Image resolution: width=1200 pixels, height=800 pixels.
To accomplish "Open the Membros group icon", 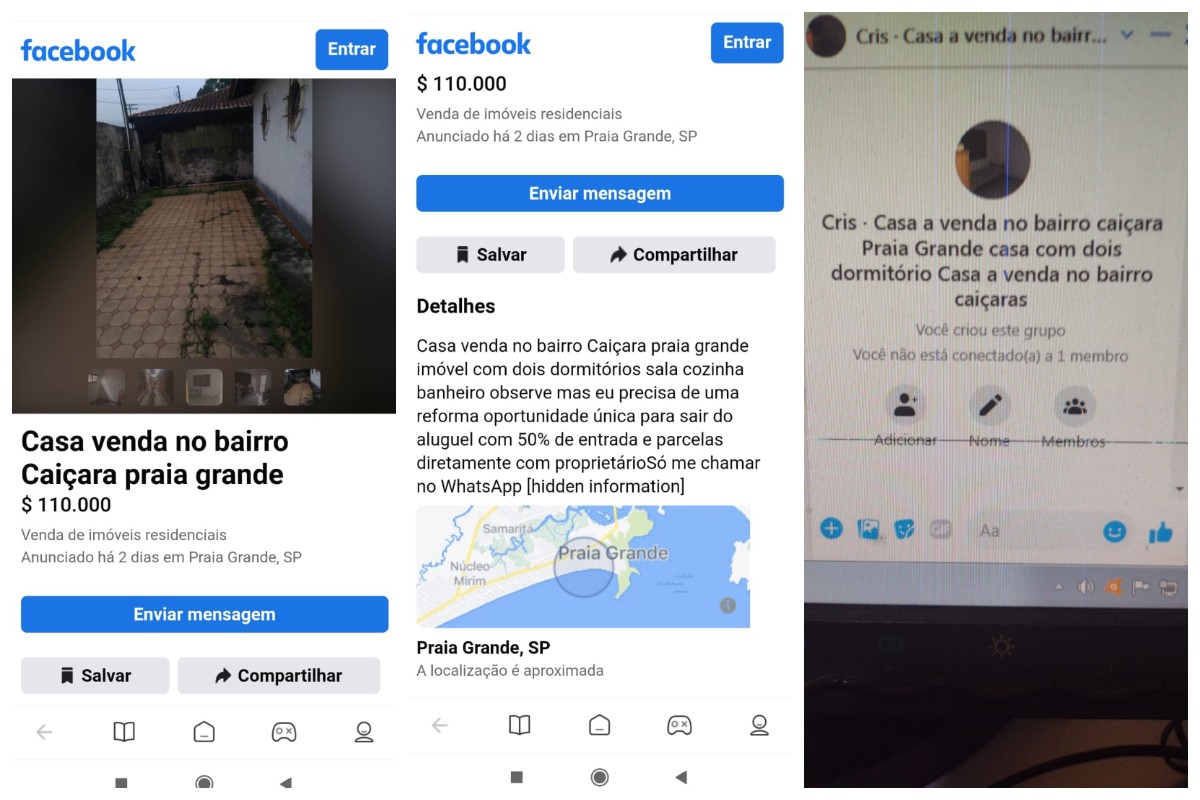I will click(x=1075, y=407).
